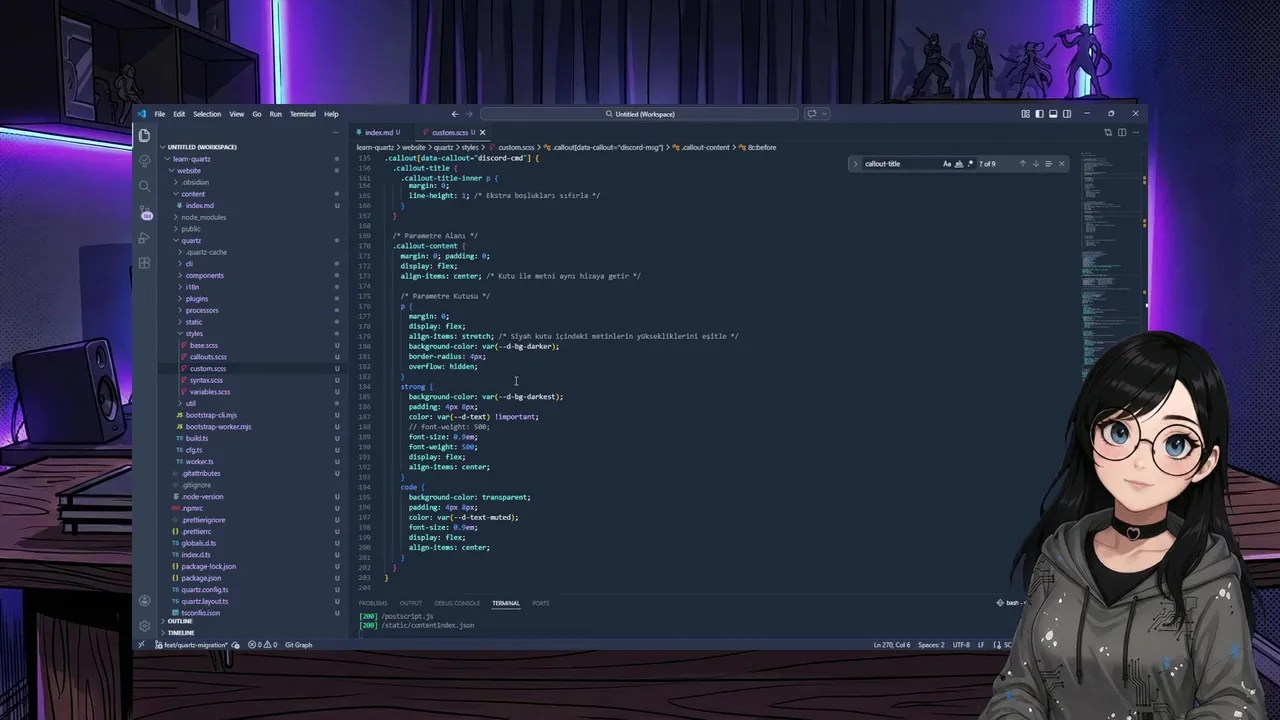Image resolution: width=1280 pixels, height=720 pixels.
Task: Collapse the styles folder
Action: pos(194,334)
